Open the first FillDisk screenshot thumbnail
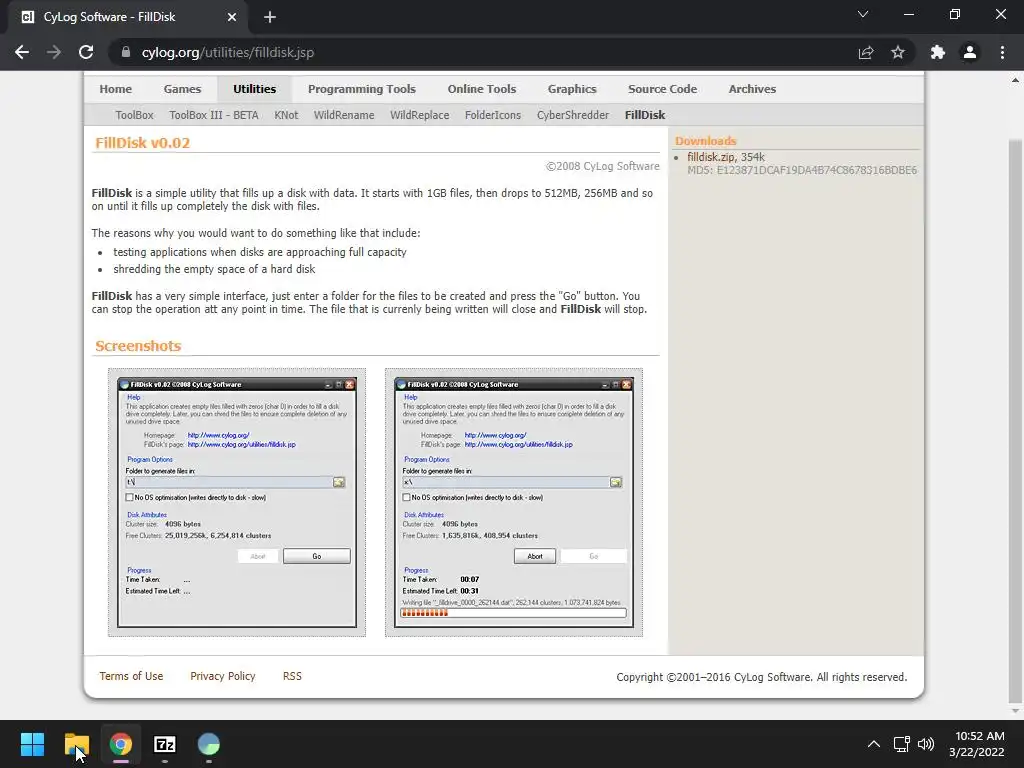Viewport: 1024px width, 768px height. click(x=237, y=502)
